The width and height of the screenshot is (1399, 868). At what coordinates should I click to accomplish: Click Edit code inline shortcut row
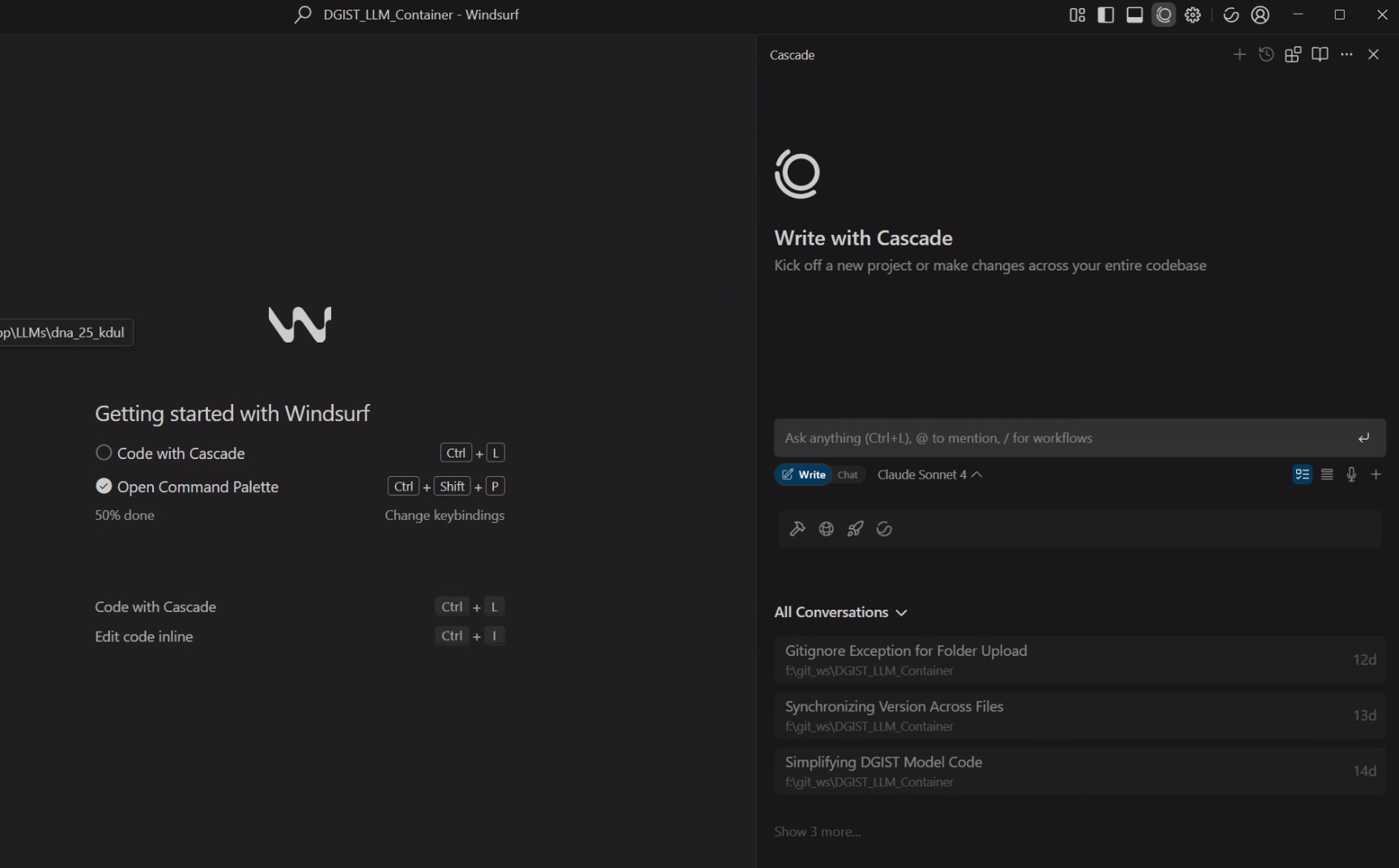click(300, 636)
